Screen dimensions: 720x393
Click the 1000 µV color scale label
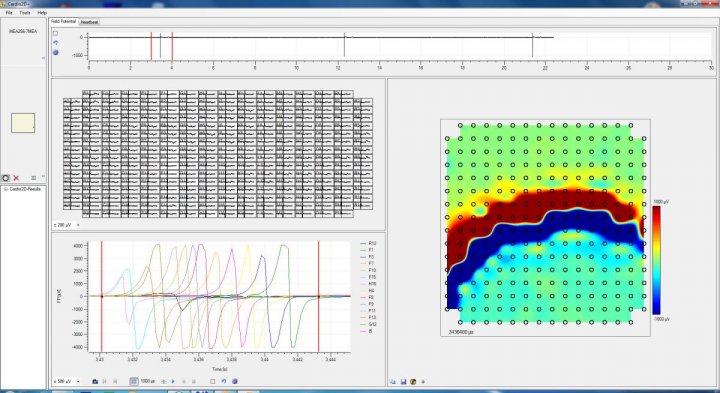click(660, 202)
